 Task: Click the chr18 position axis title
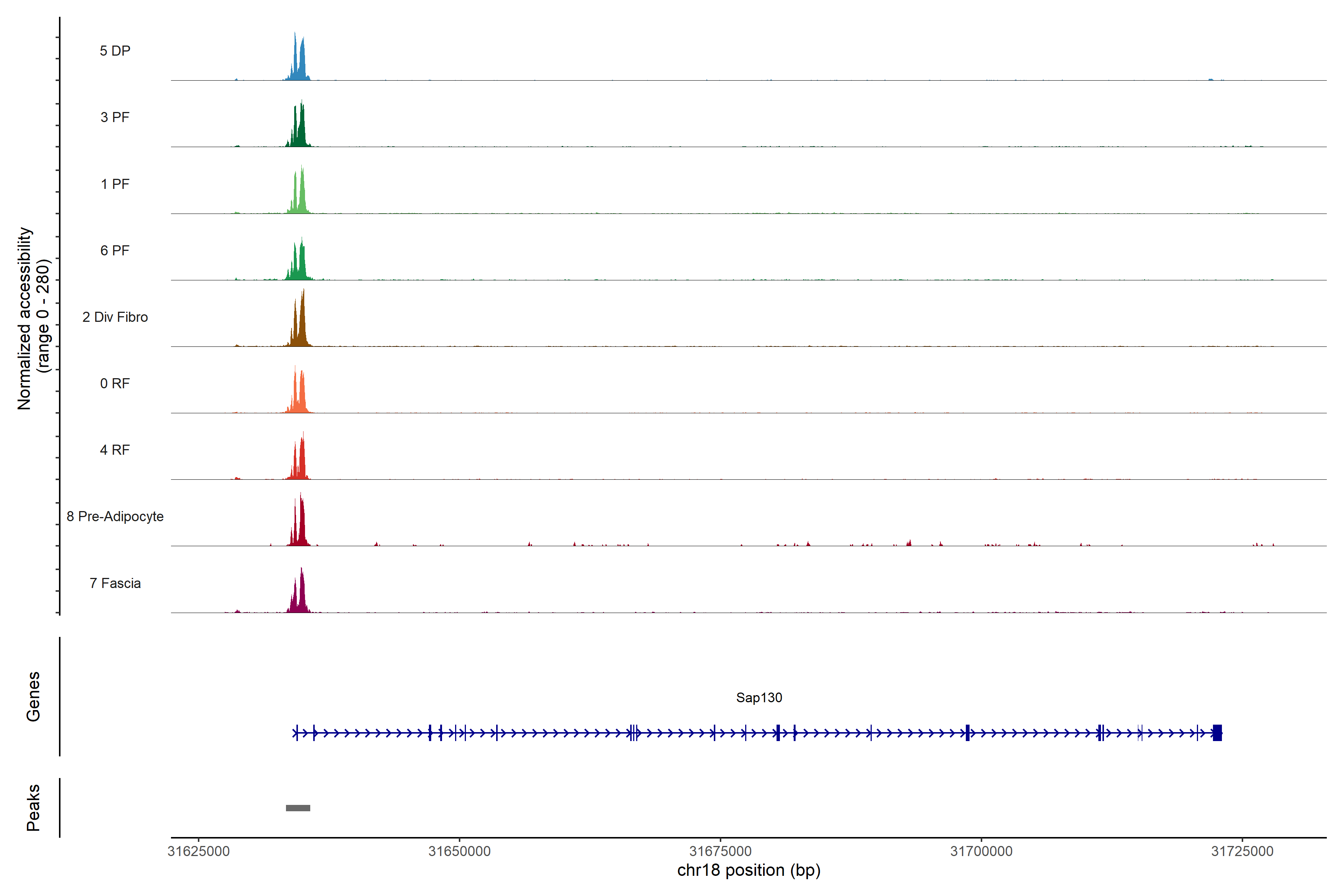tap(749, 870)
